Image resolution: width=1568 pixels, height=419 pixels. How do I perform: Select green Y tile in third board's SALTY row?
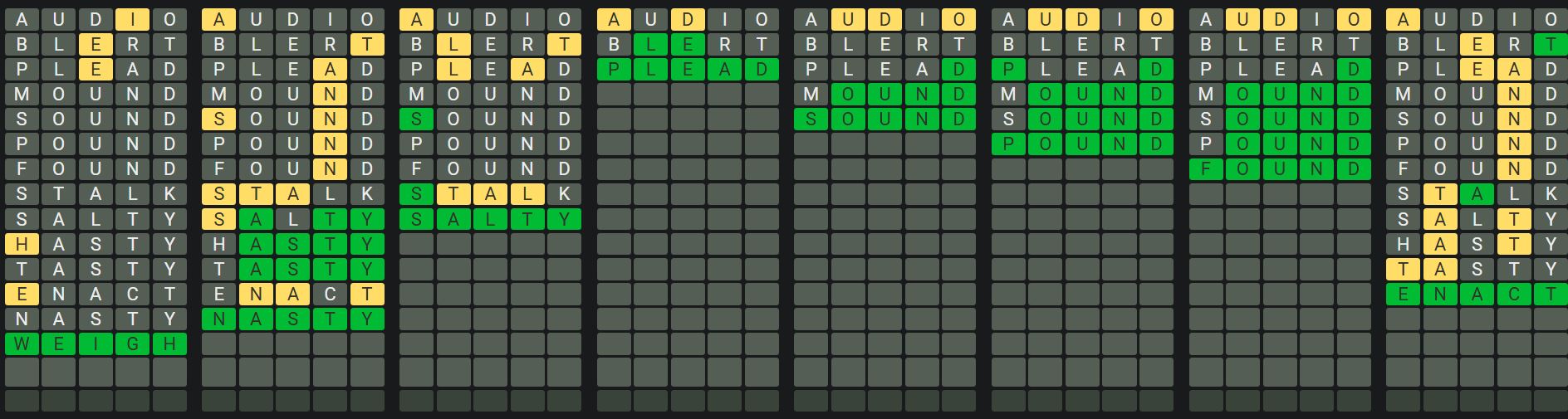tap(565, 219)
